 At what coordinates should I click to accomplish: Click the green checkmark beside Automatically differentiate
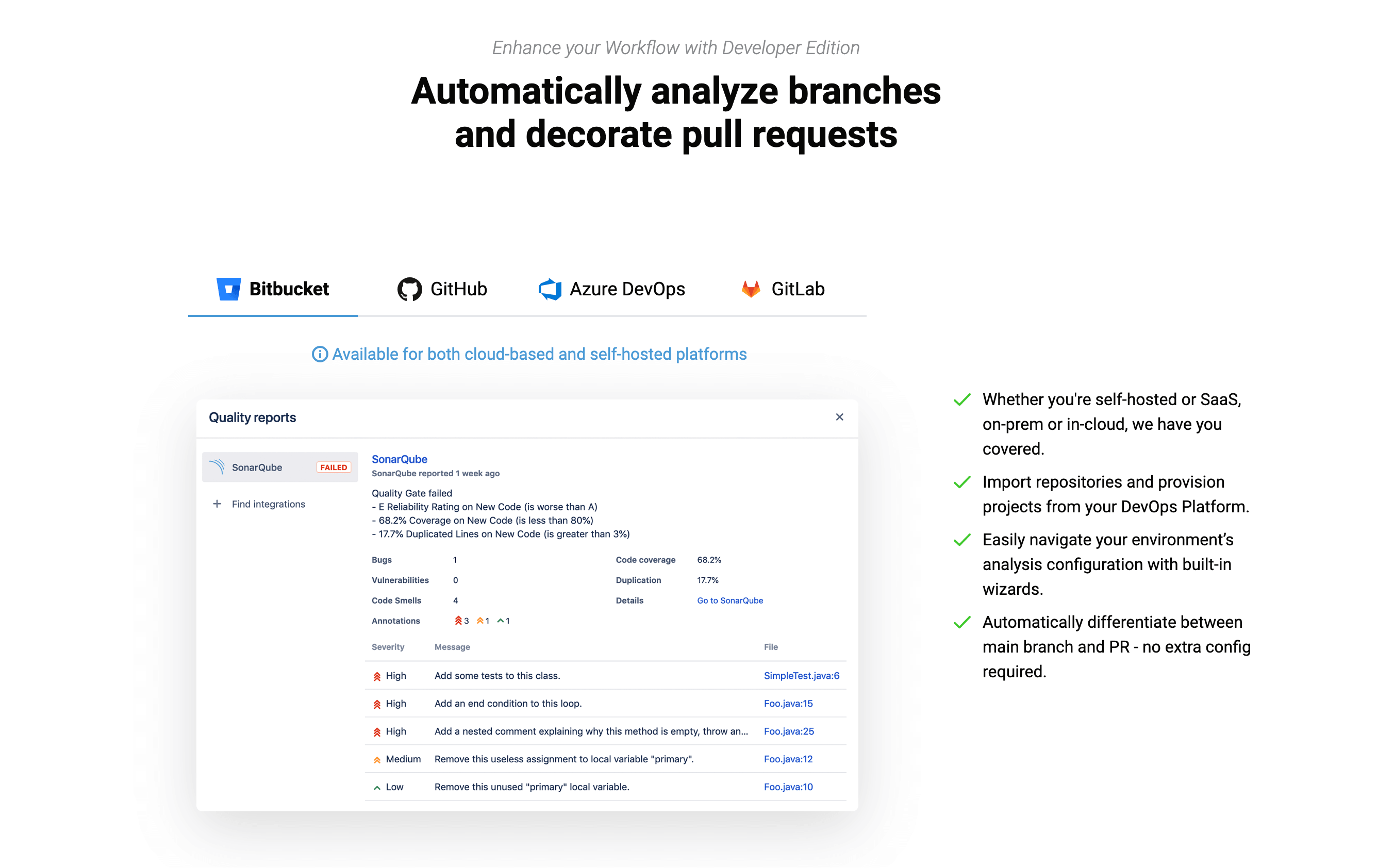click(x=961, y=622)
